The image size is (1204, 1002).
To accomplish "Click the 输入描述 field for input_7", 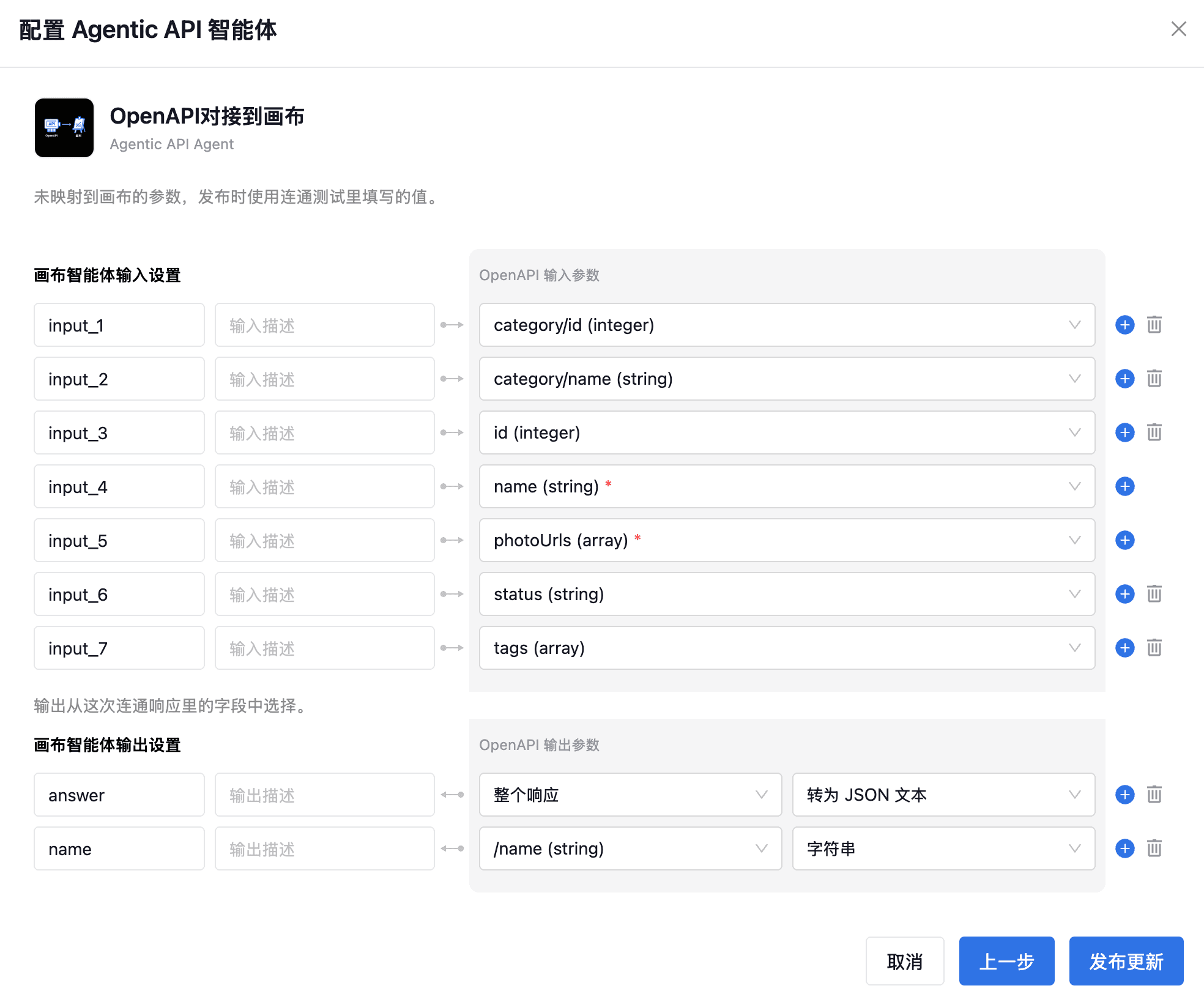I will (324, 648).
